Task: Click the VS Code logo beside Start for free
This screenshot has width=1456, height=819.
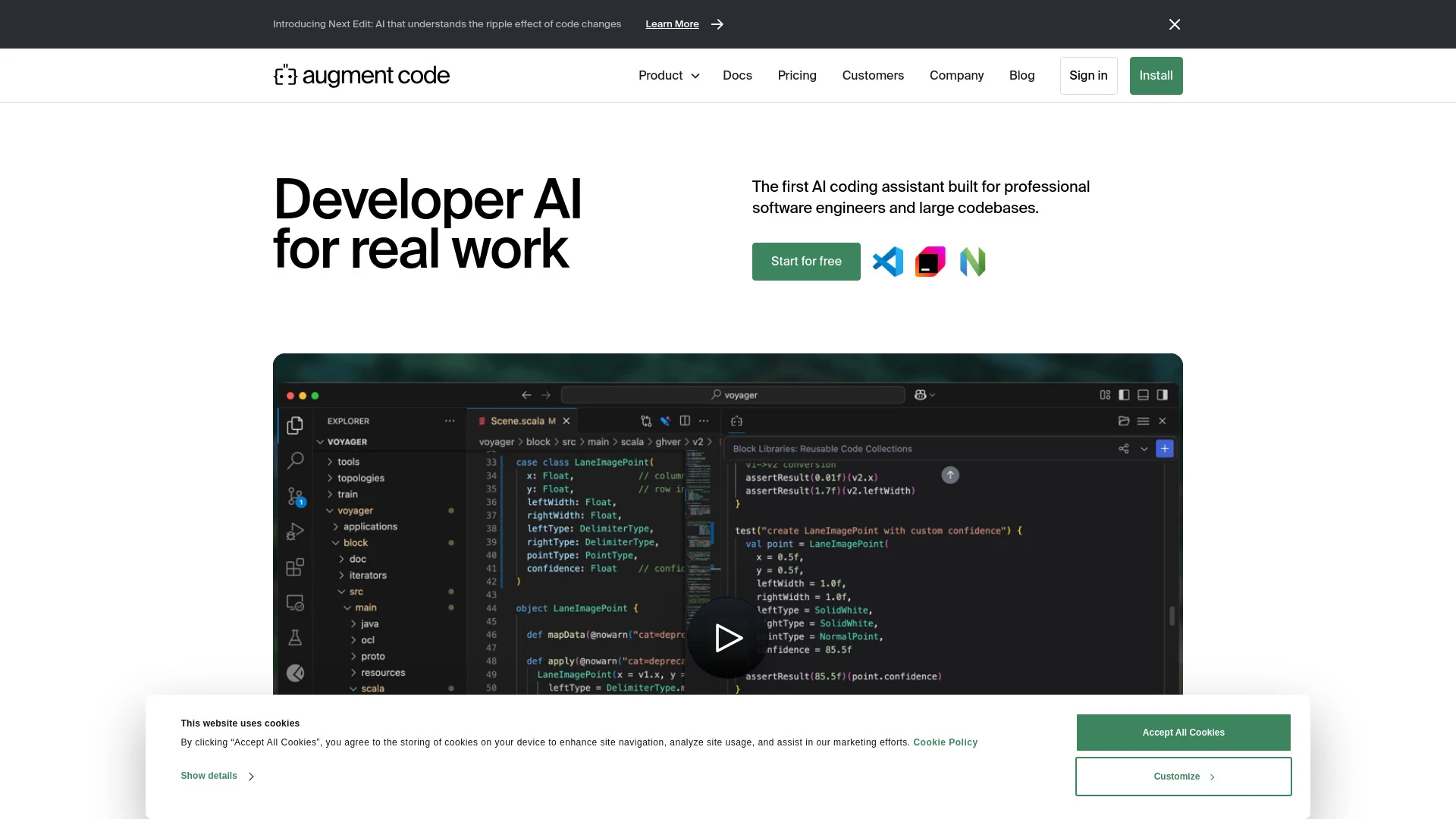Action: (x=888, y=262)
